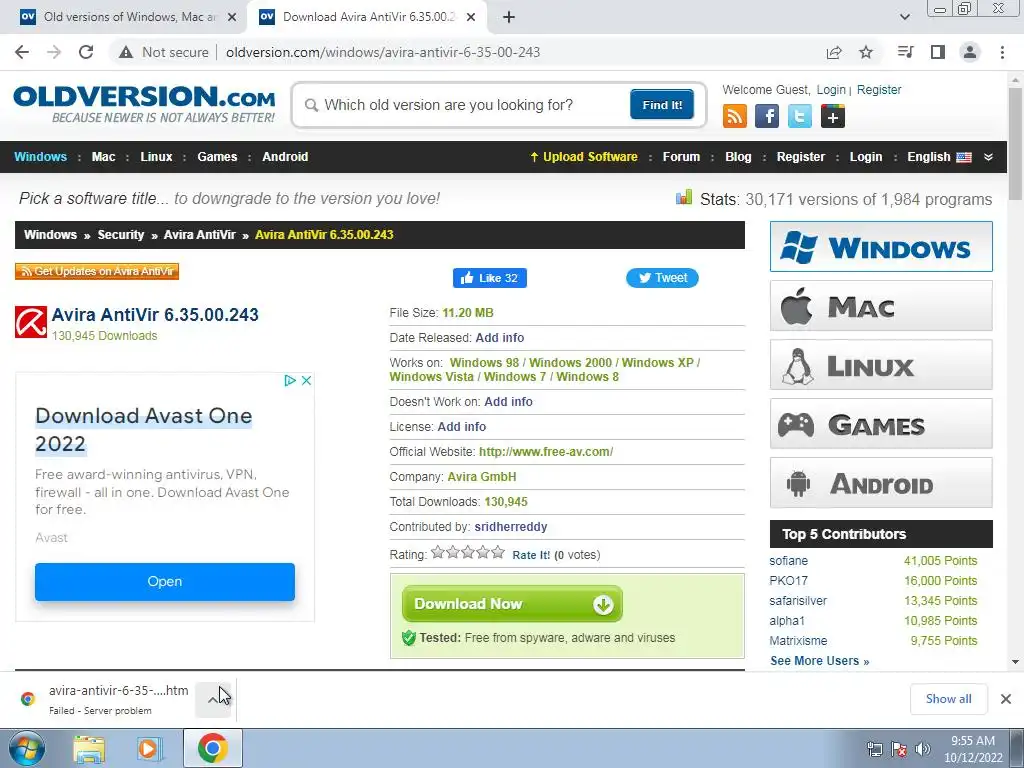Toggle the browser side panel icon
The image size is (1024, 768).
pyautogui.click(x=938, y=52)
